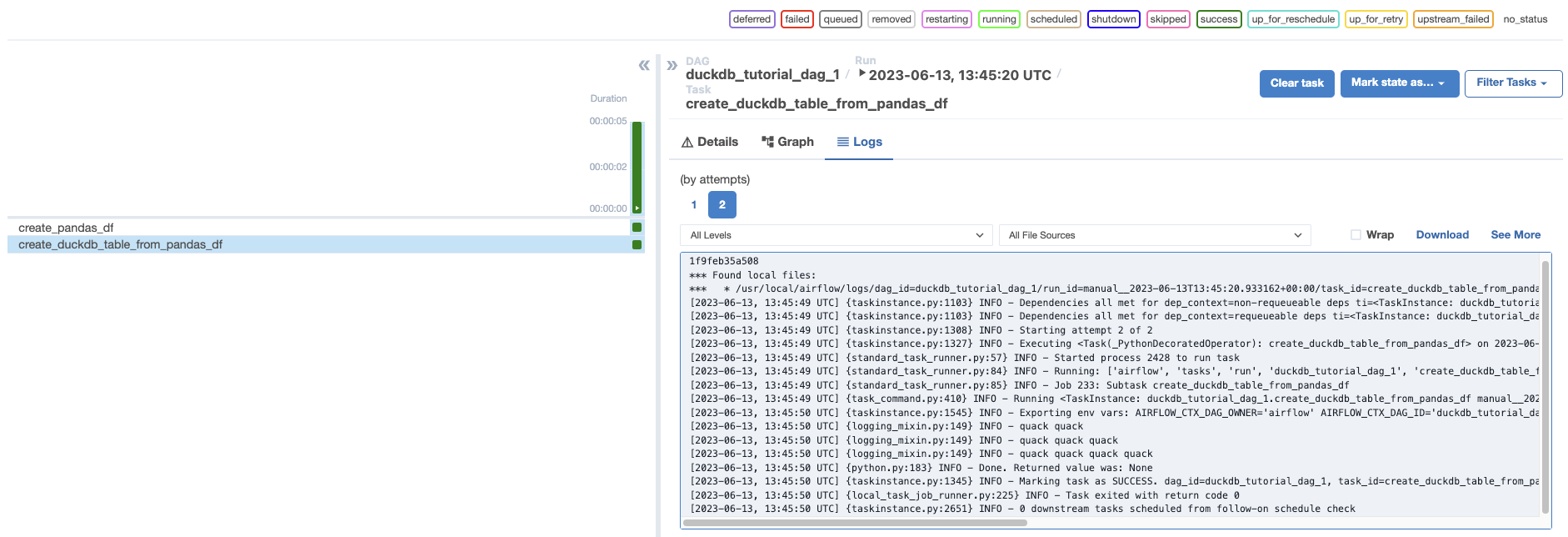Screen dimensions: 1568x537
Task: Open the All Levels dropdown
Action: (x=836, y=235)
